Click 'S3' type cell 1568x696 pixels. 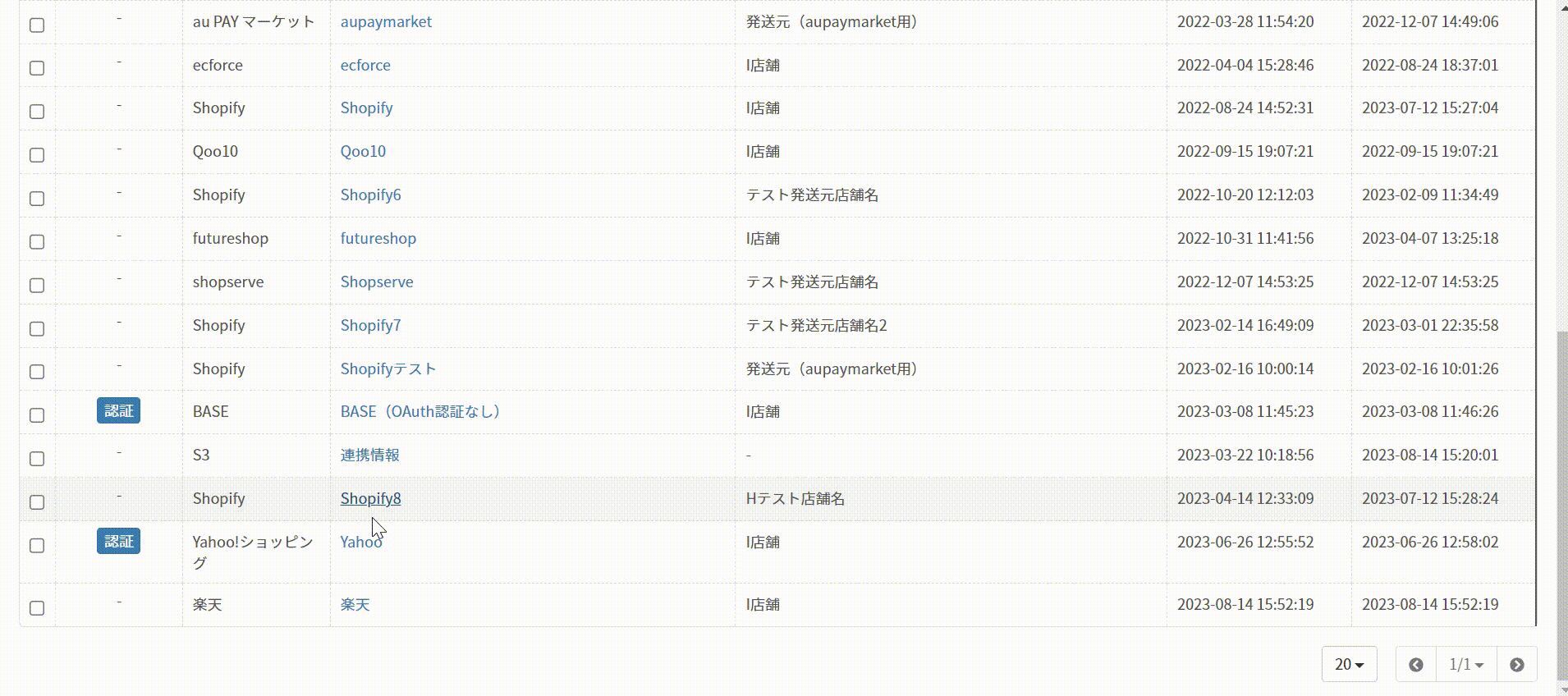(x=201, y=456)
